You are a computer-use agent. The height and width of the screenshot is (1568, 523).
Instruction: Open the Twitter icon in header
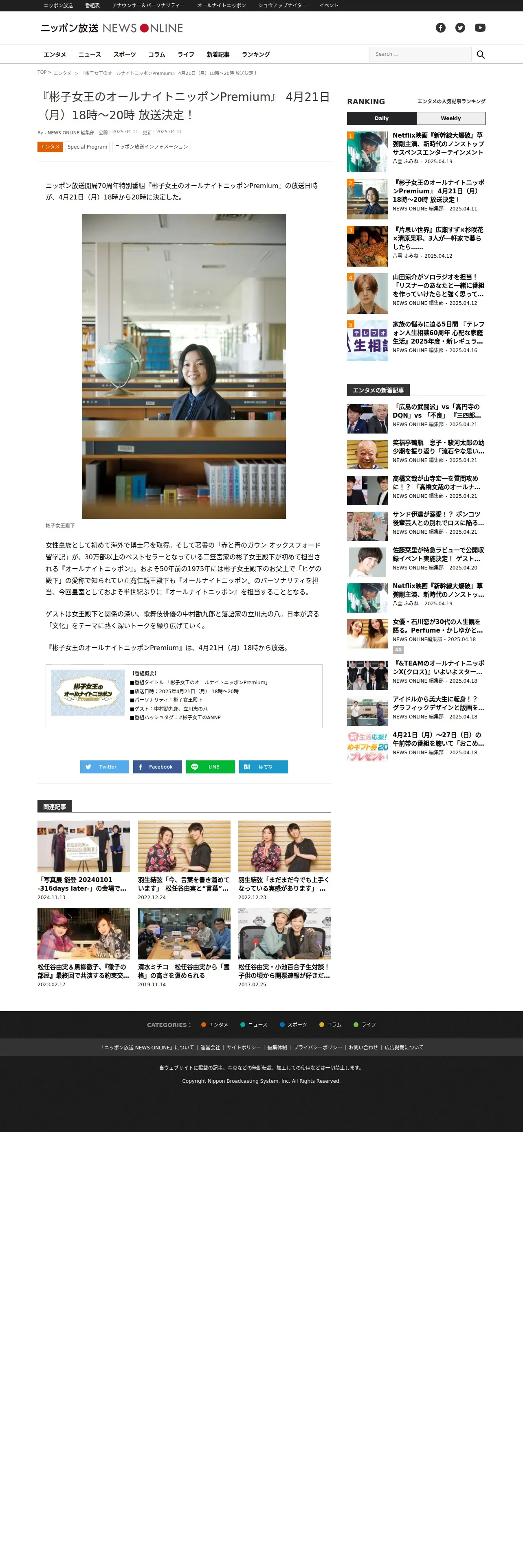(460, 28)
